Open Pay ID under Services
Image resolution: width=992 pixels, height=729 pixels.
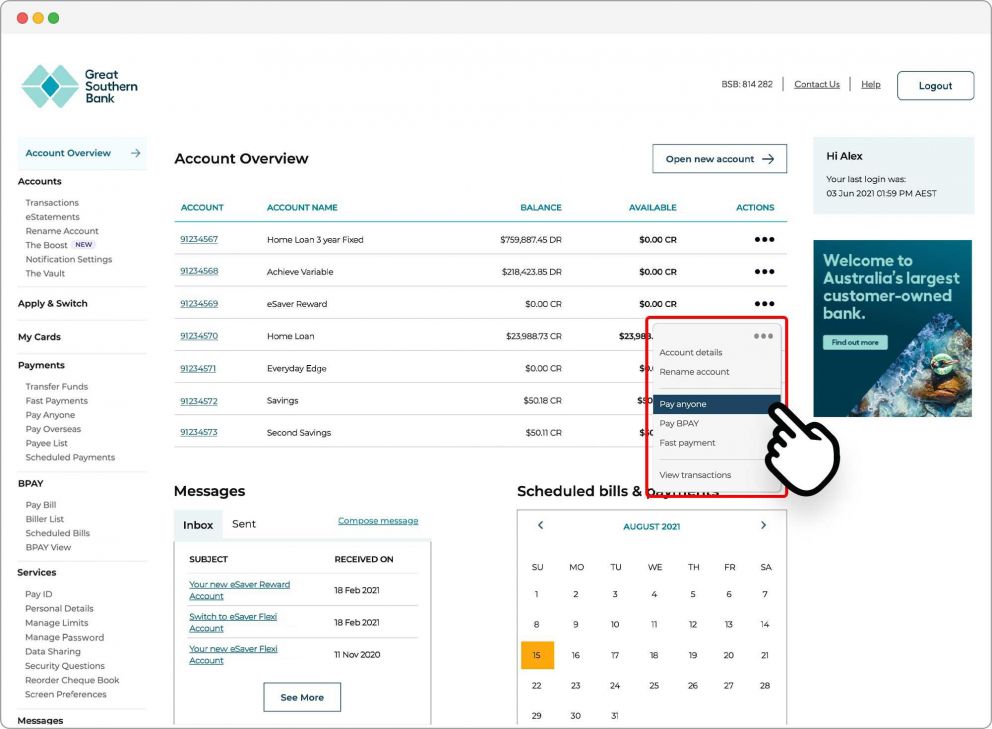pyautogui.click(x=39, y=594)
